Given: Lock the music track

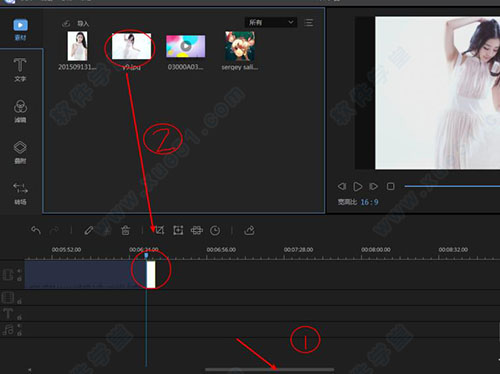Looking at the screenshot, I should [x=19, y=333].
